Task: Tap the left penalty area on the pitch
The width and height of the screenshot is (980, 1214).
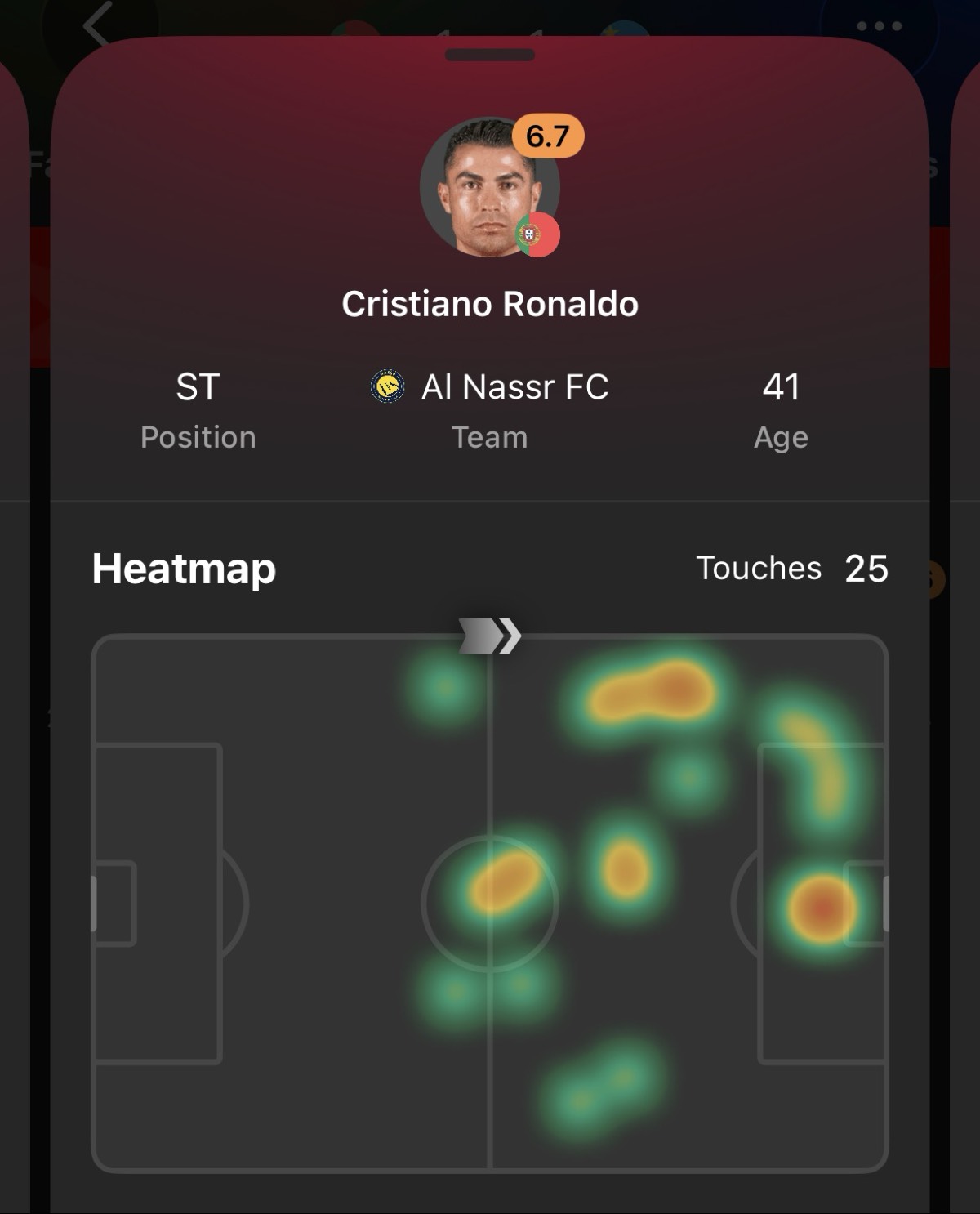Action: coord(158,903)
